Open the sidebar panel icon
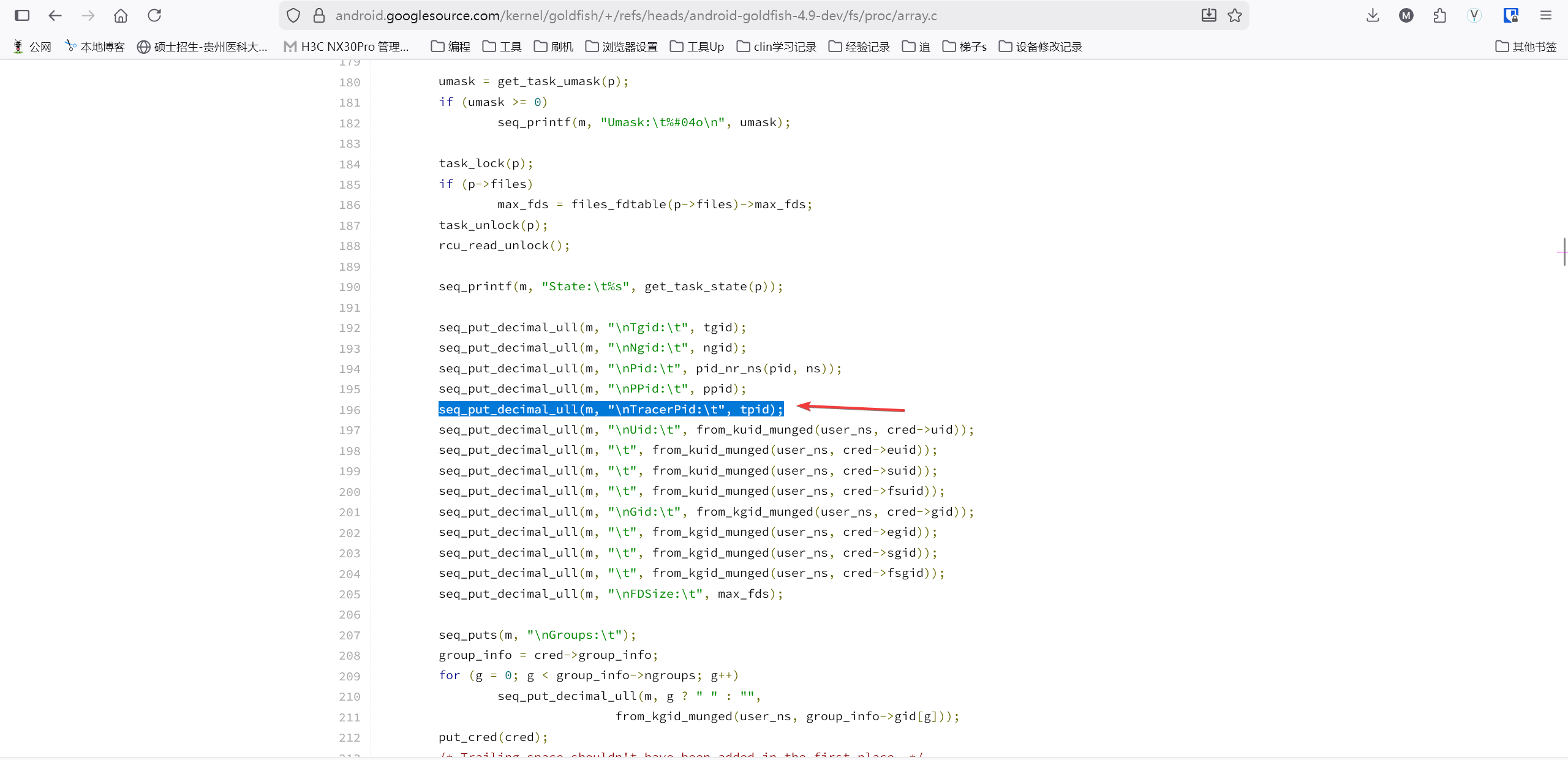 (x=22, y=15)
